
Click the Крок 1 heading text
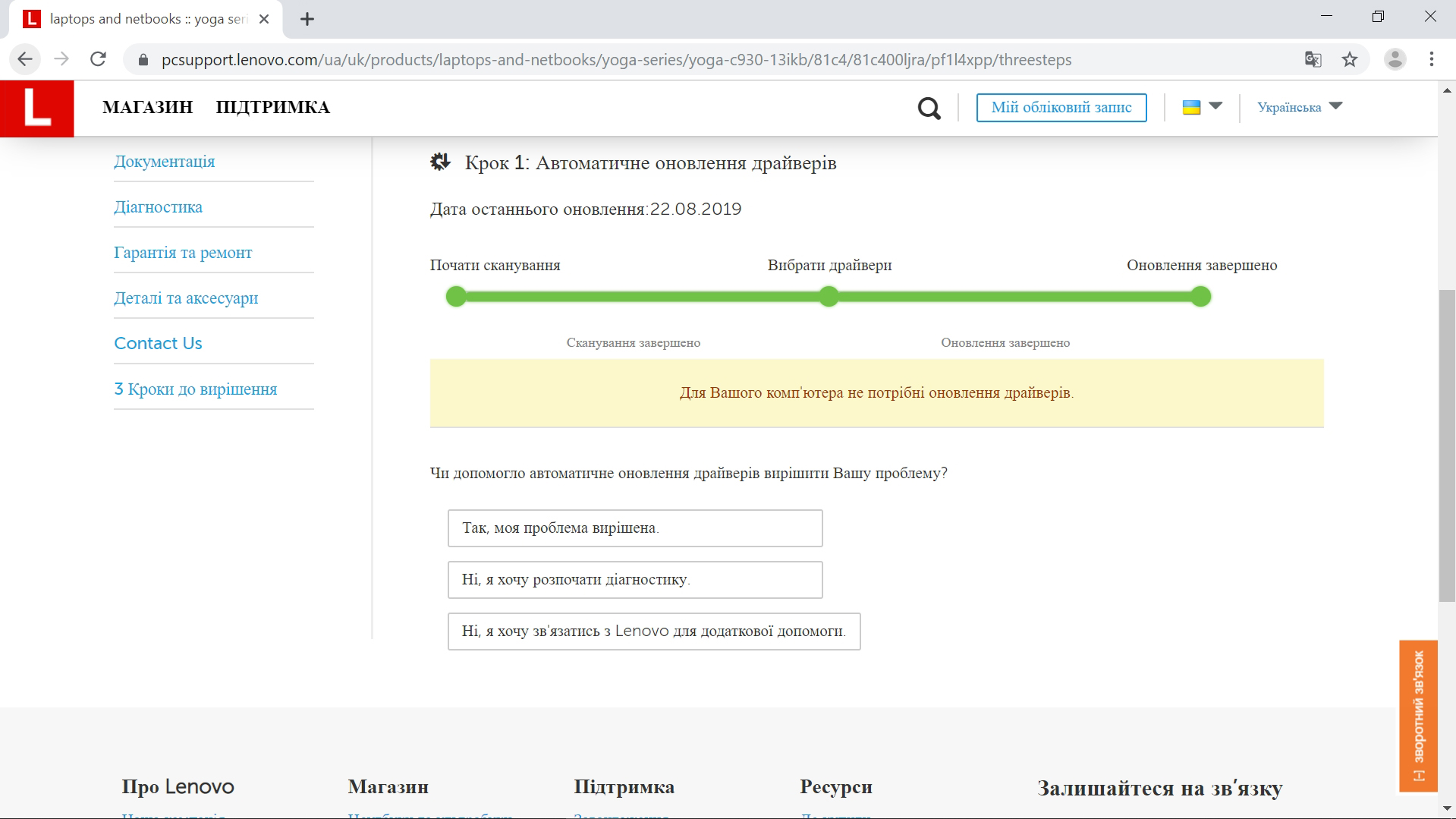pos(650,163)
